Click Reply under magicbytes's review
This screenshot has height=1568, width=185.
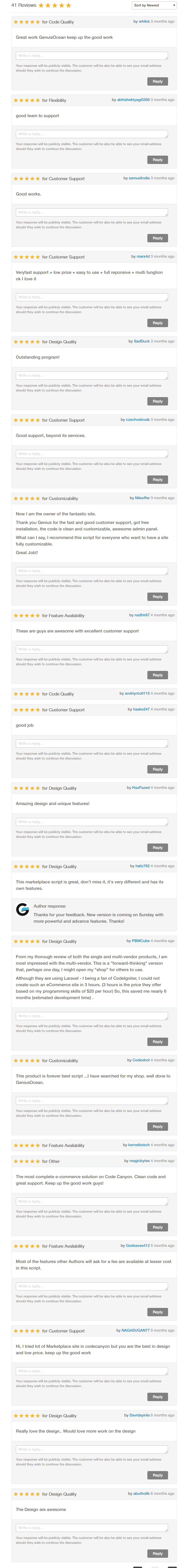click(x=158, y=1227)
